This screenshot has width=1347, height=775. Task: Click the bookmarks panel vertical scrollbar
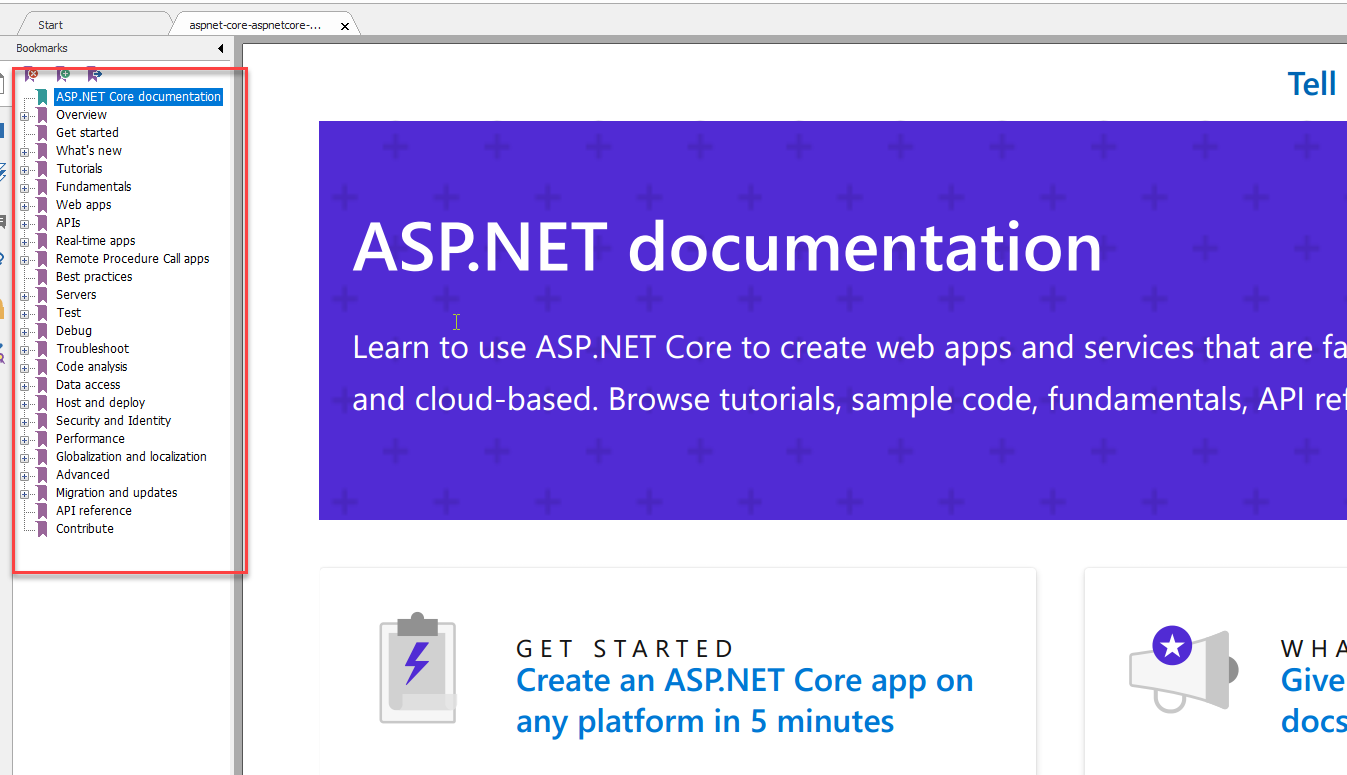(x=237, y=400)
